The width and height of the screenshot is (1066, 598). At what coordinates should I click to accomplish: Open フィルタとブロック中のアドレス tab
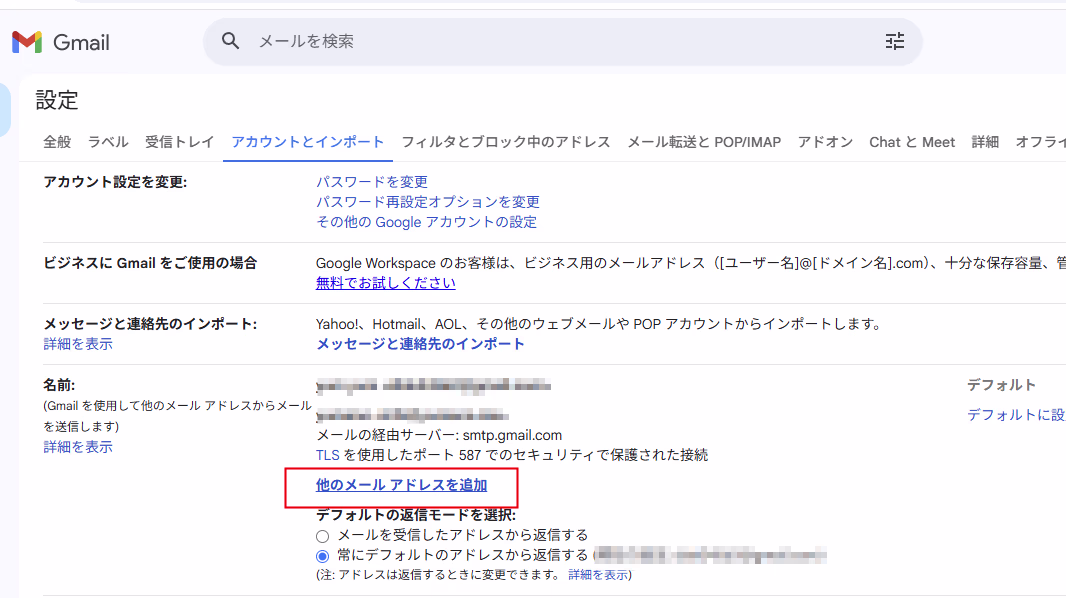pyautogui.click(x=506, y=142)
